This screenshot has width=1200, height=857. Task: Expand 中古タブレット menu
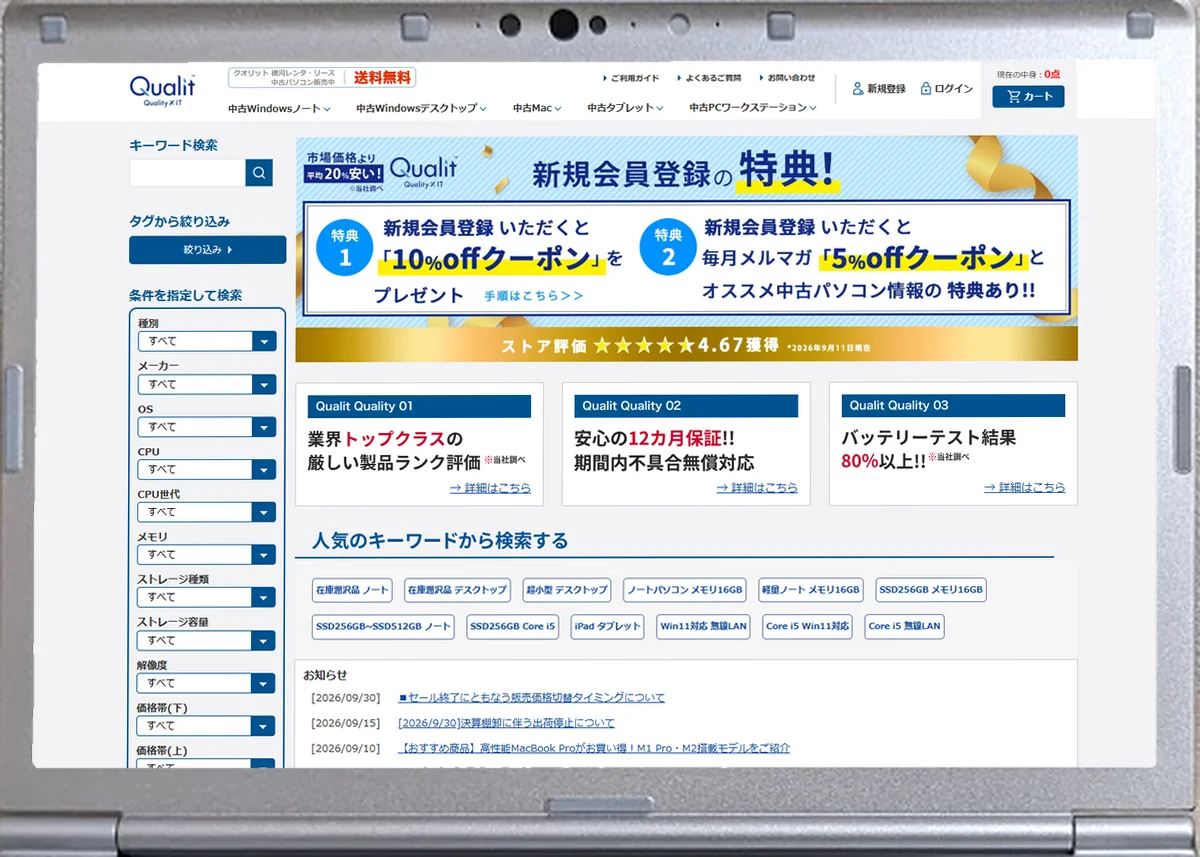pos(625,108)
